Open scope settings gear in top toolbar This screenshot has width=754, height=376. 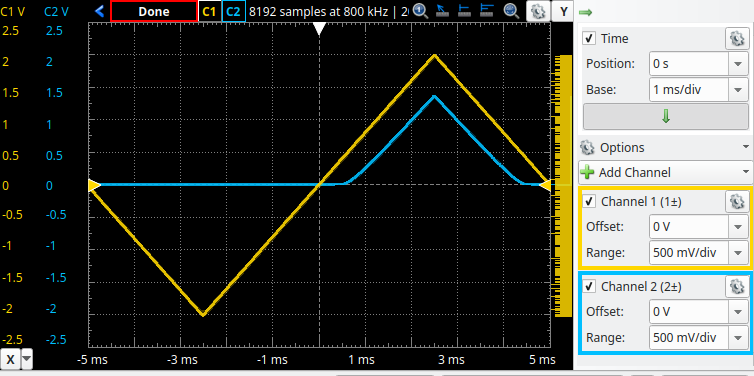pos(538,11)
